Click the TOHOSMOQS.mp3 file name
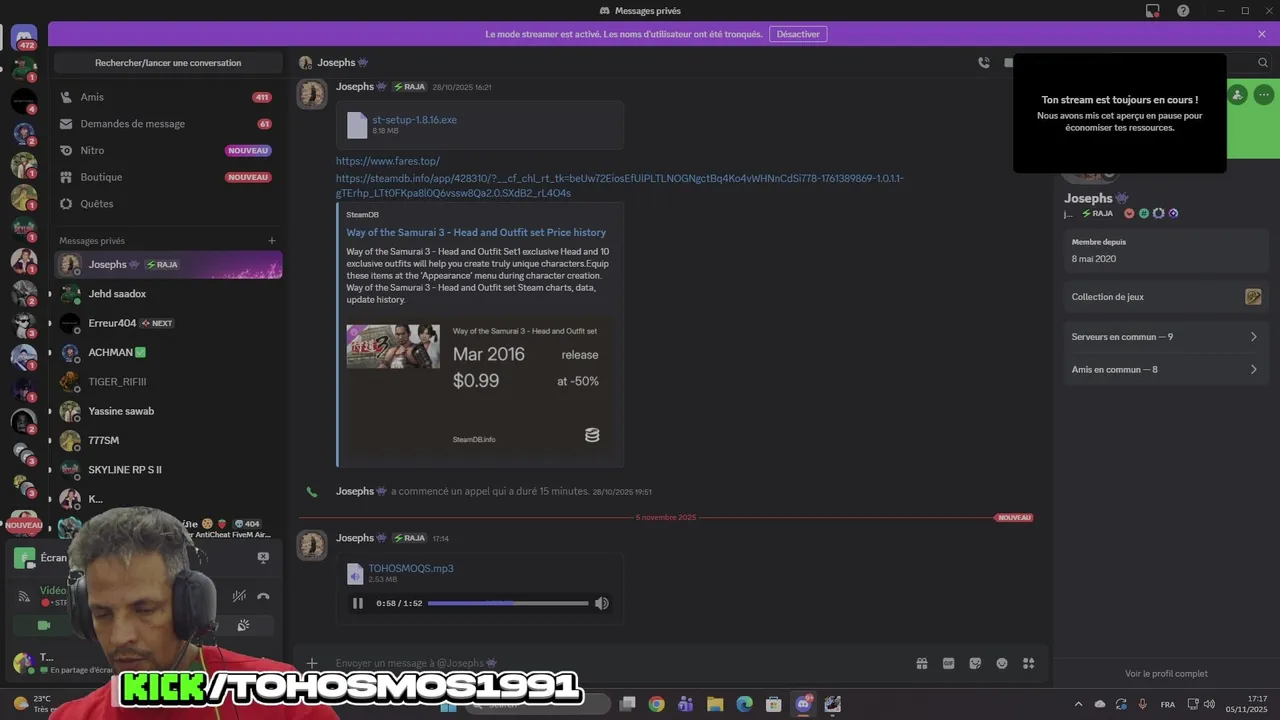1280x720 pixels. [x=411, y=568]
